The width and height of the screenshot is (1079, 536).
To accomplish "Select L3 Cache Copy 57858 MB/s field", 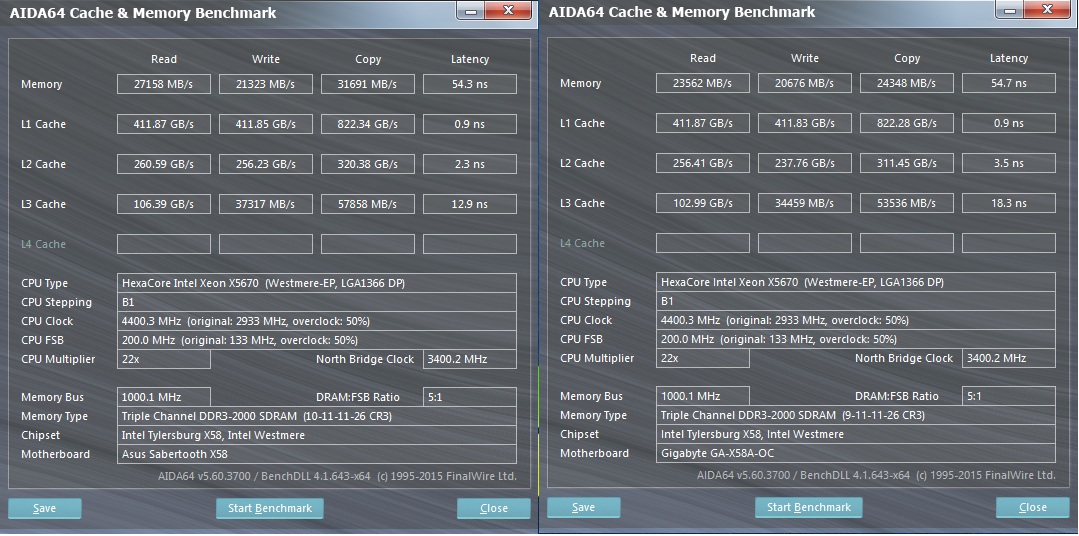I will click(x=367, y=204).
